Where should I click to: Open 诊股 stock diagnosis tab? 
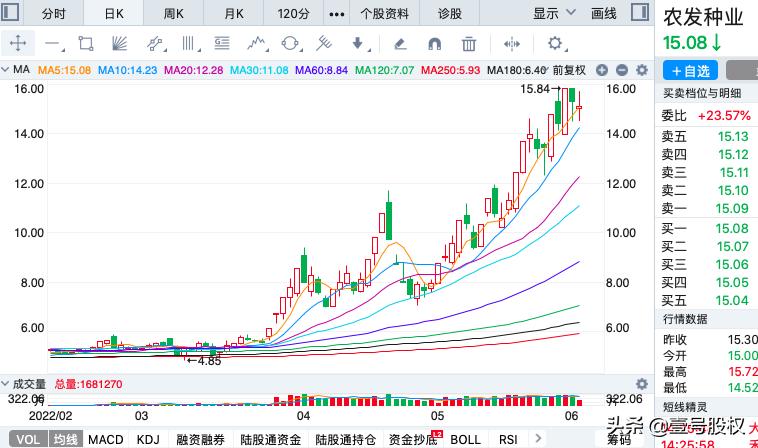pos(450,14)
